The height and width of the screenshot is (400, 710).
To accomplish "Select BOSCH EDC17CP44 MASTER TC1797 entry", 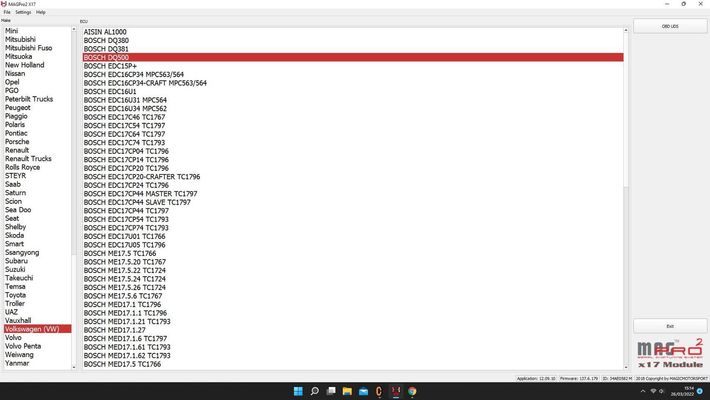I will tap(353, 193).
